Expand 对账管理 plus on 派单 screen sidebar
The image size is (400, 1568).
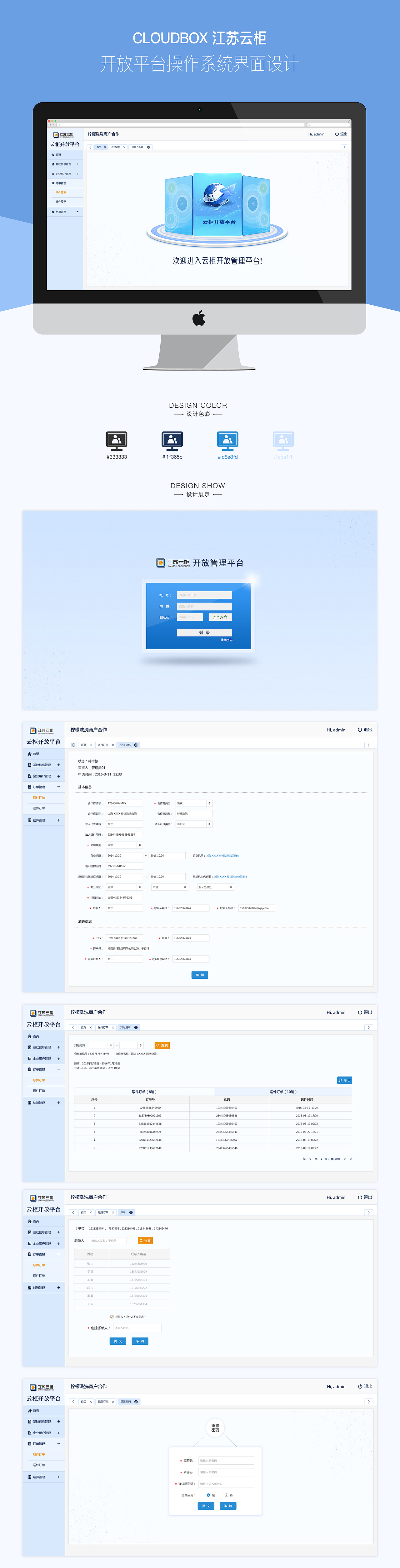click(x=58, y=1287)
